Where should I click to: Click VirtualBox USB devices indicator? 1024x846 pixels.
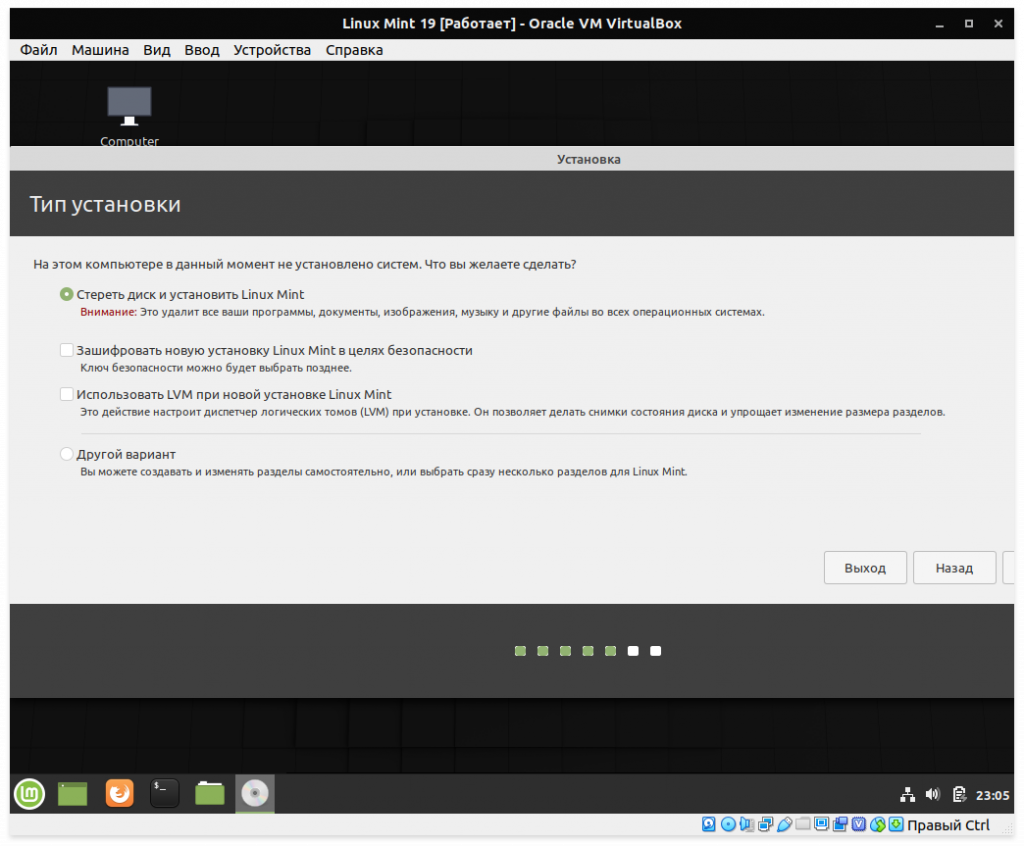[x=784, y=824]
